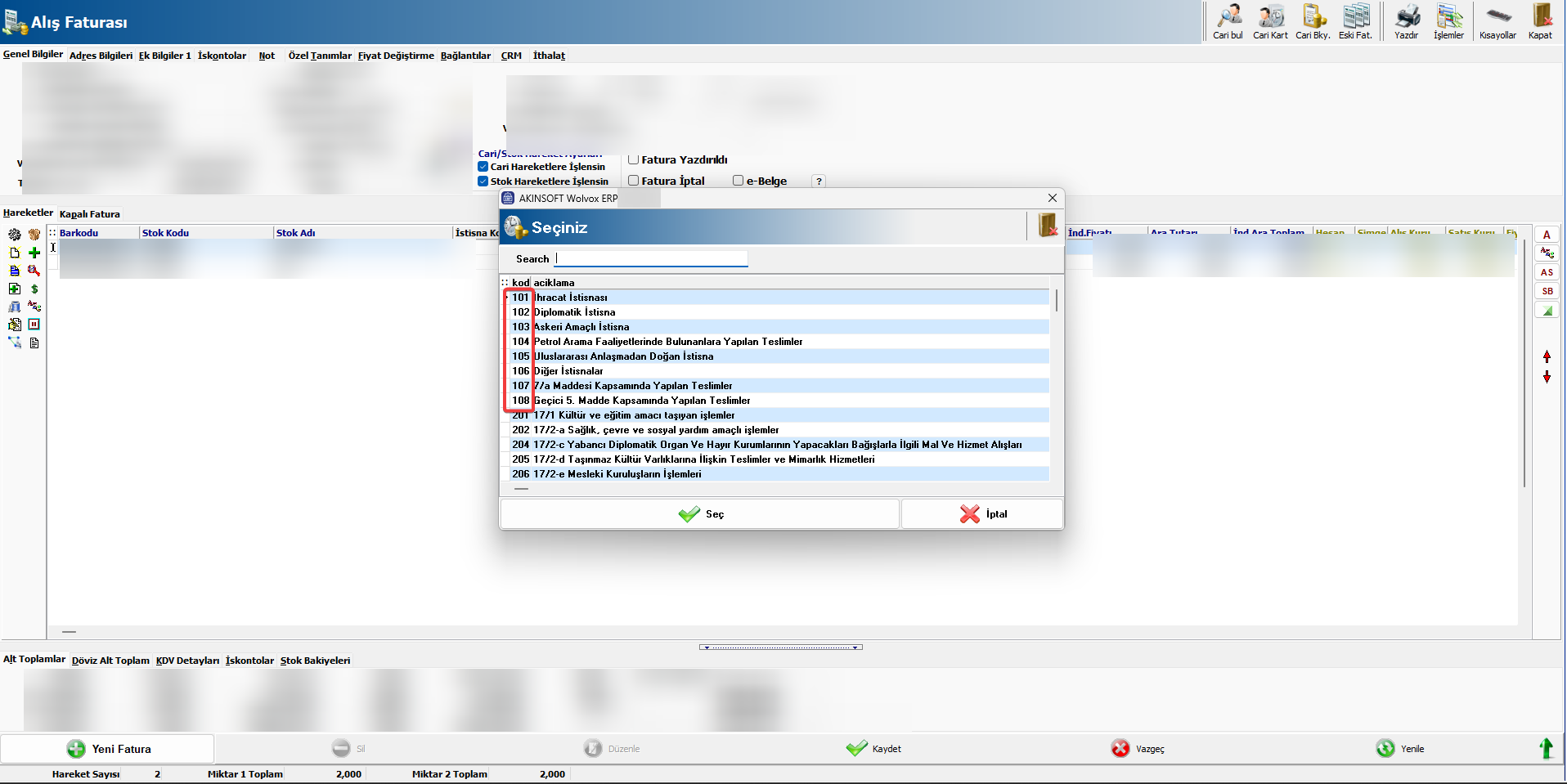Click the Eski Fat. toolbar icon

[1355, 21]
